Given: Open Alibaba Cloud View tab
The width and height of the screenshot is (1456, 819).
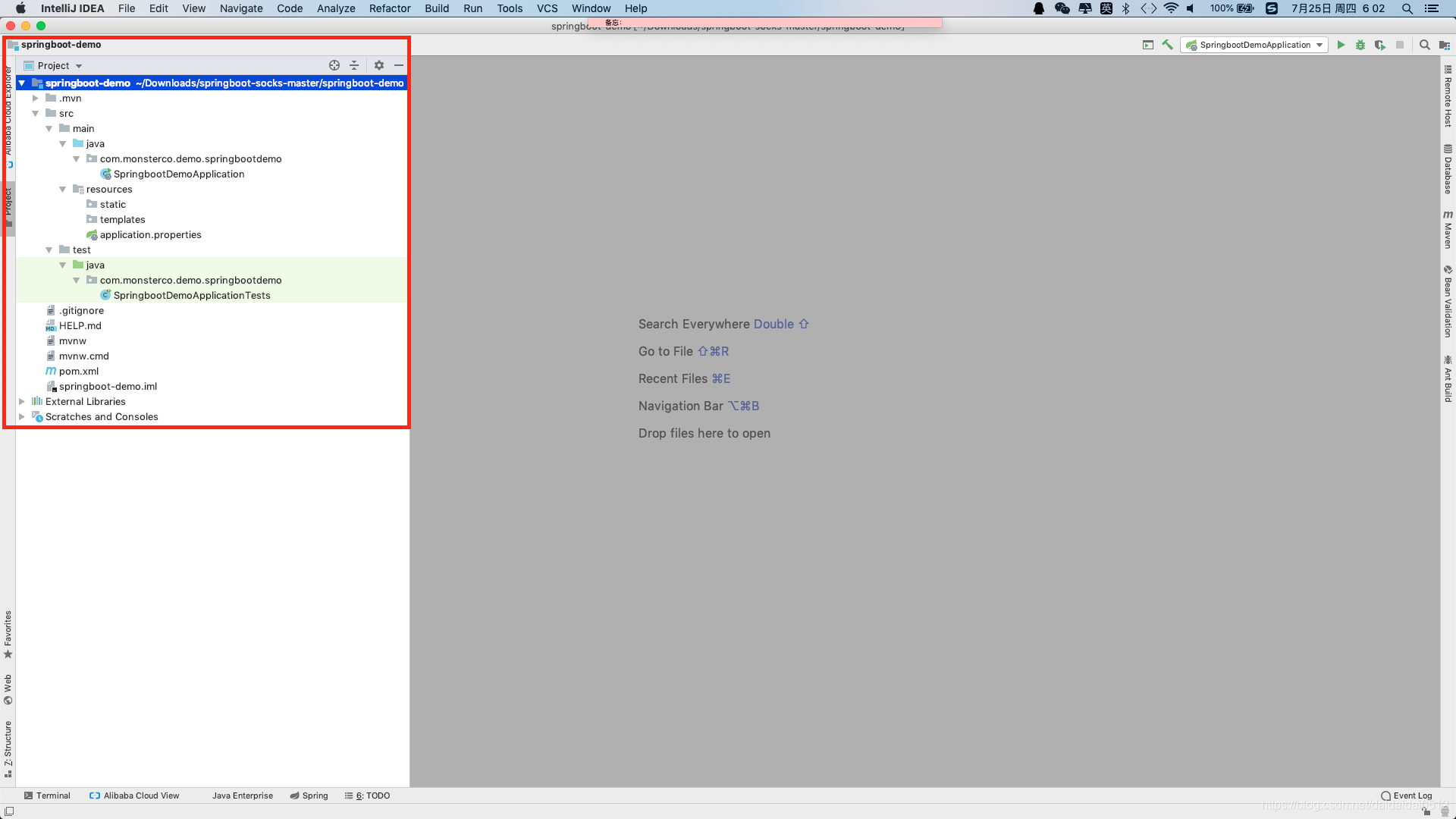Looking at the screenshot, I should point(134,795).
